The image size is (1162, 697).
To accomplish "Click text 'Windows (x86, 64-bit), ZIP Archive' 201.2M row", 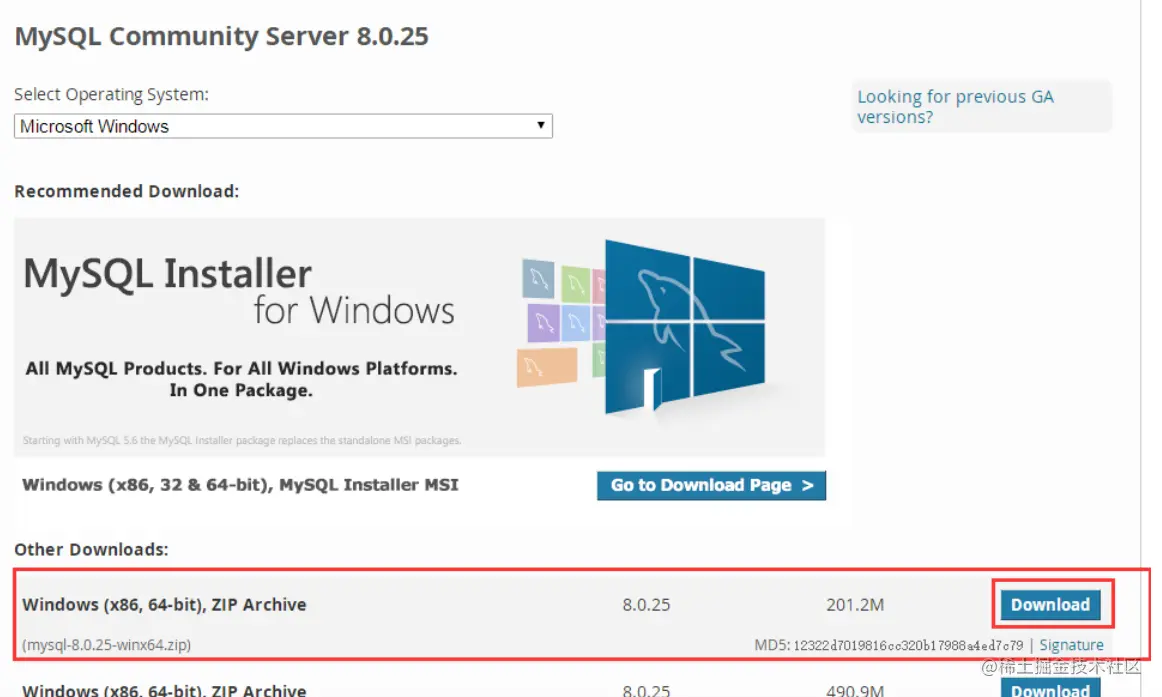I will tap(165, 604).
